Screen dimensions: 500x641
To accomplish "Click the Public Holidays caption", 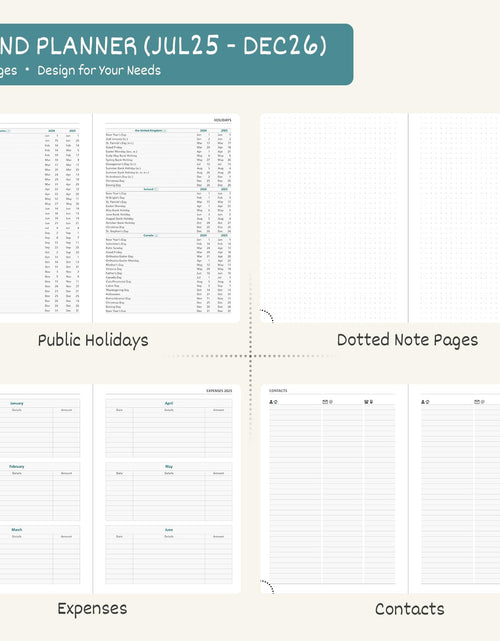I will click(93, 341).
